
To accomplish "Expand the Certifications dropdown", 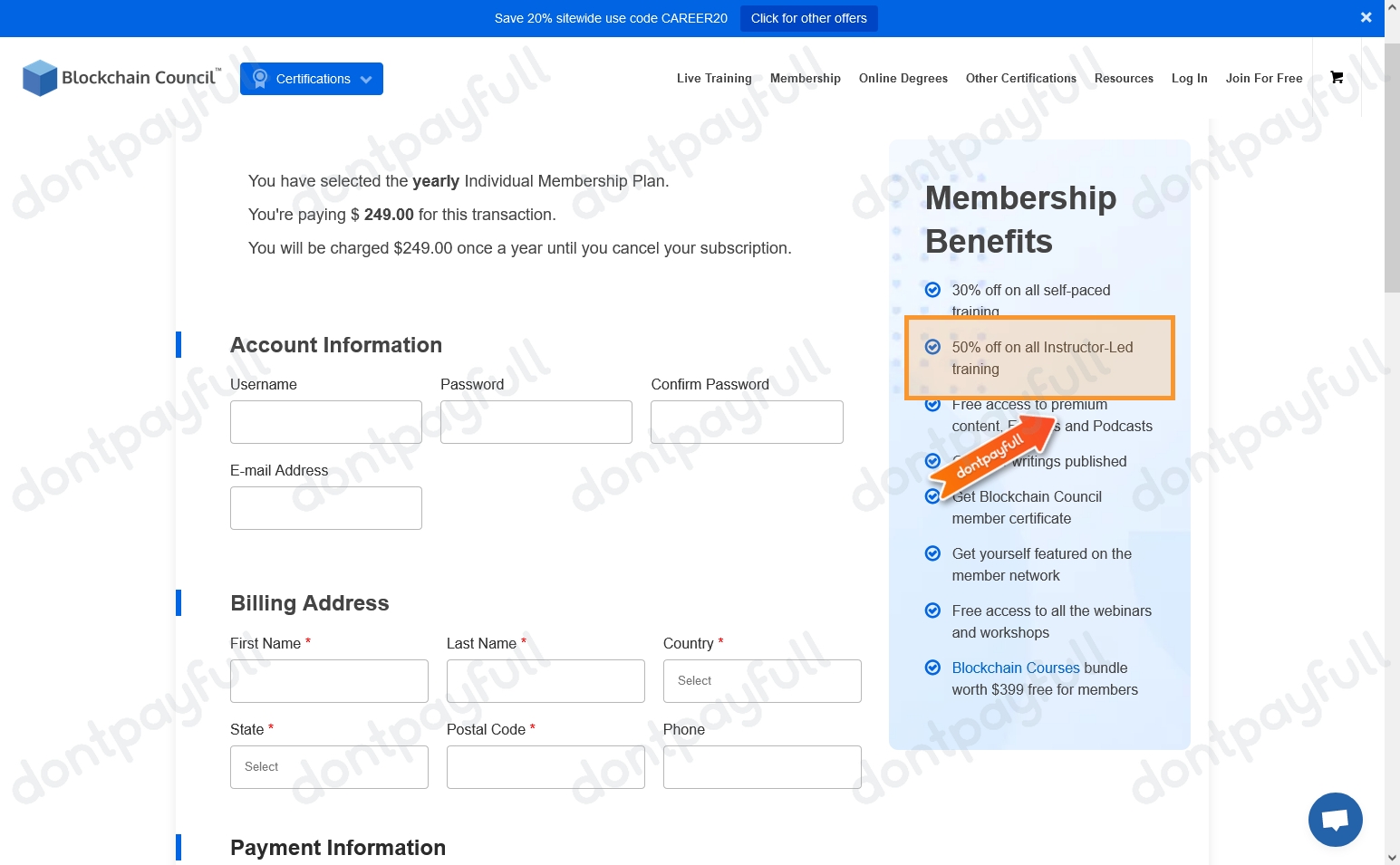I will pyautogui.click(x=312, y=79).
